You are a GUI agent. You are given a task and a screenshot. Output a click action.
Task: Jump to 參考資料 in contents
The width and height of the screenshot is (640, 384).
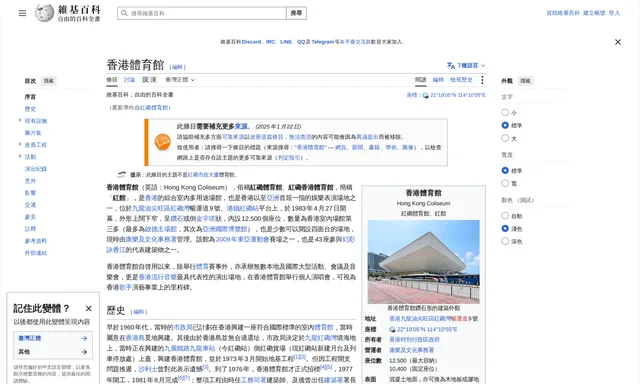coord(36,241)
